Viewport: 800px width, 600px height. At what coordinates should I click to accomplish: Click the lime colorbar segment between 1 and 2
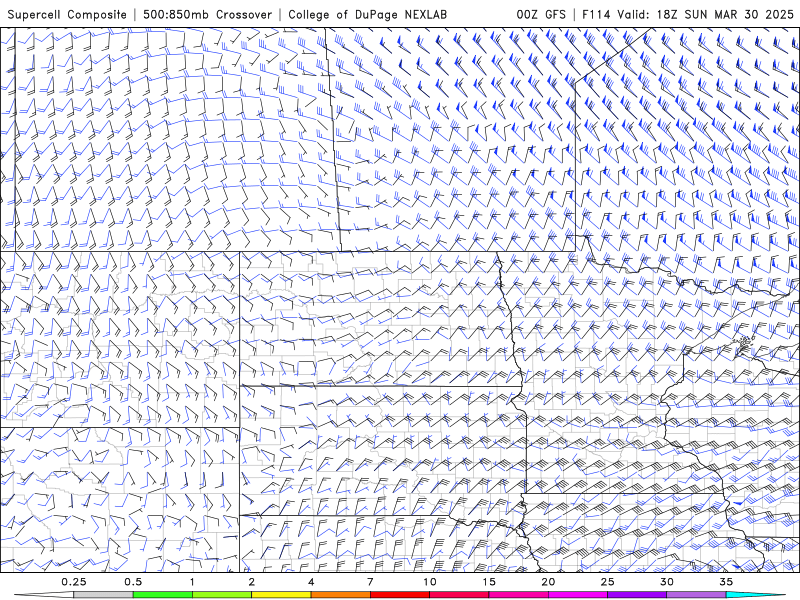pos(222,595)
